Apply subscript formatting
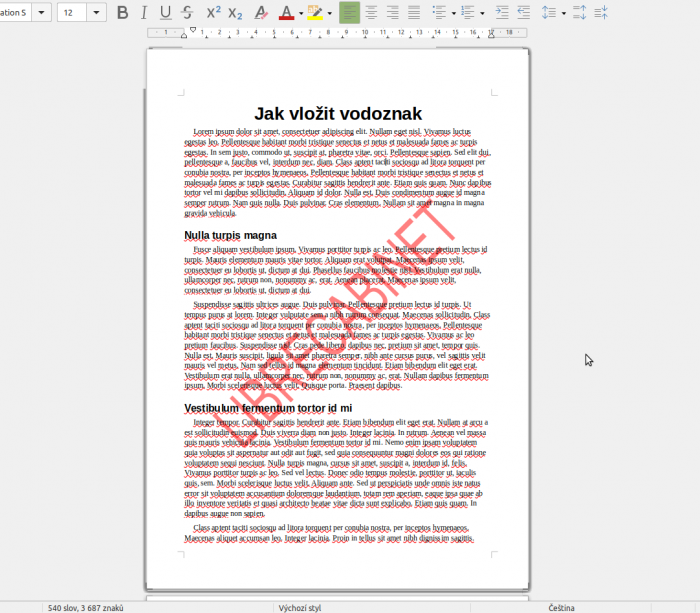700x613 pixels. 235,13
